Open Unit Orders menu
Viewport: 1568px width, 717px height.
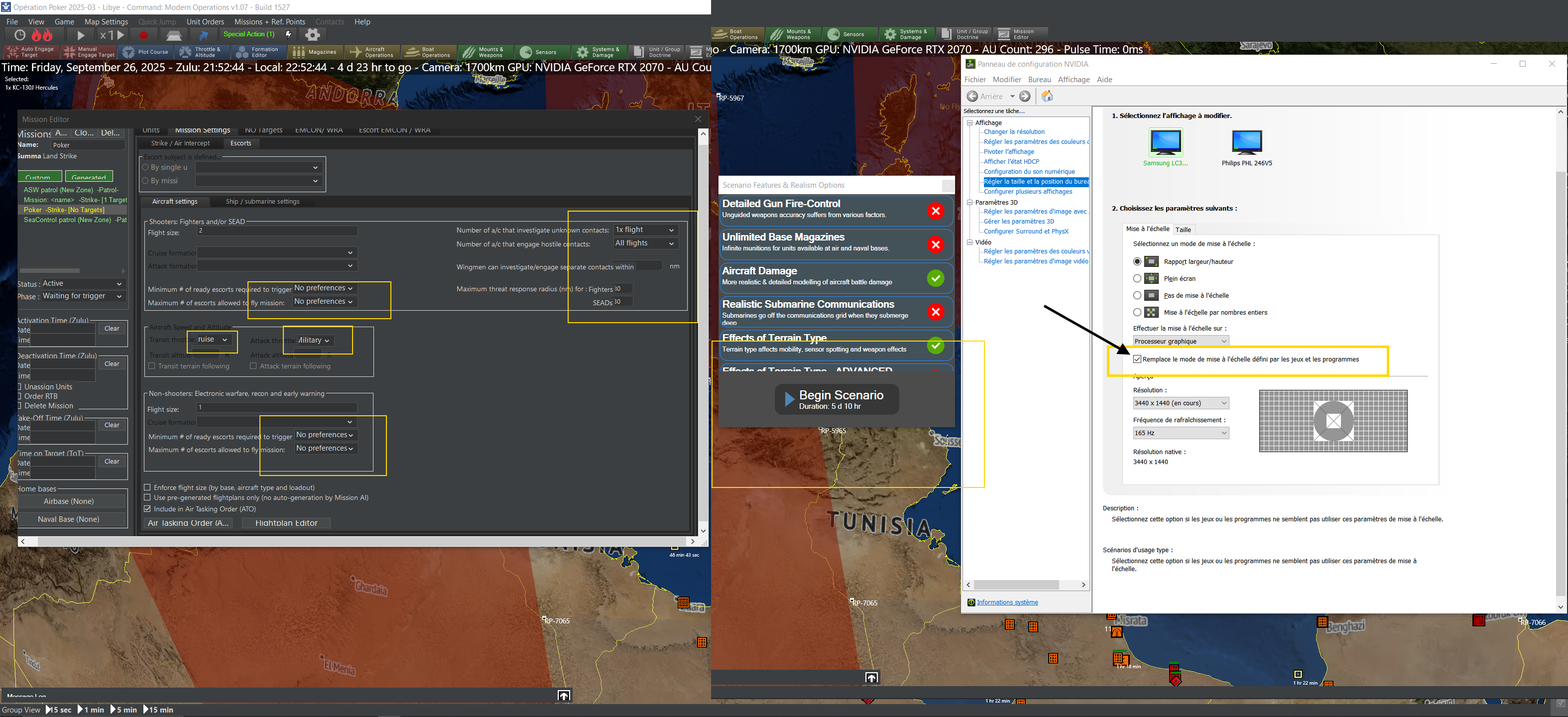coord(205,22)
